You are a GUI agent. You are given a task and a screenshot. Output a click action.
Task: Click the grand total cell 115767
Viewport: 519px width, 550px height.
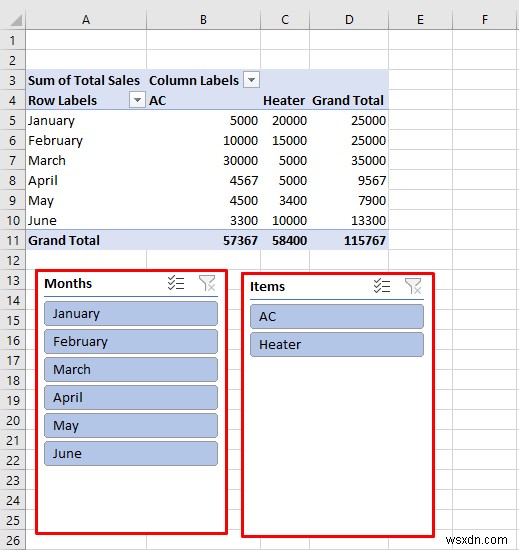[349, 240]
